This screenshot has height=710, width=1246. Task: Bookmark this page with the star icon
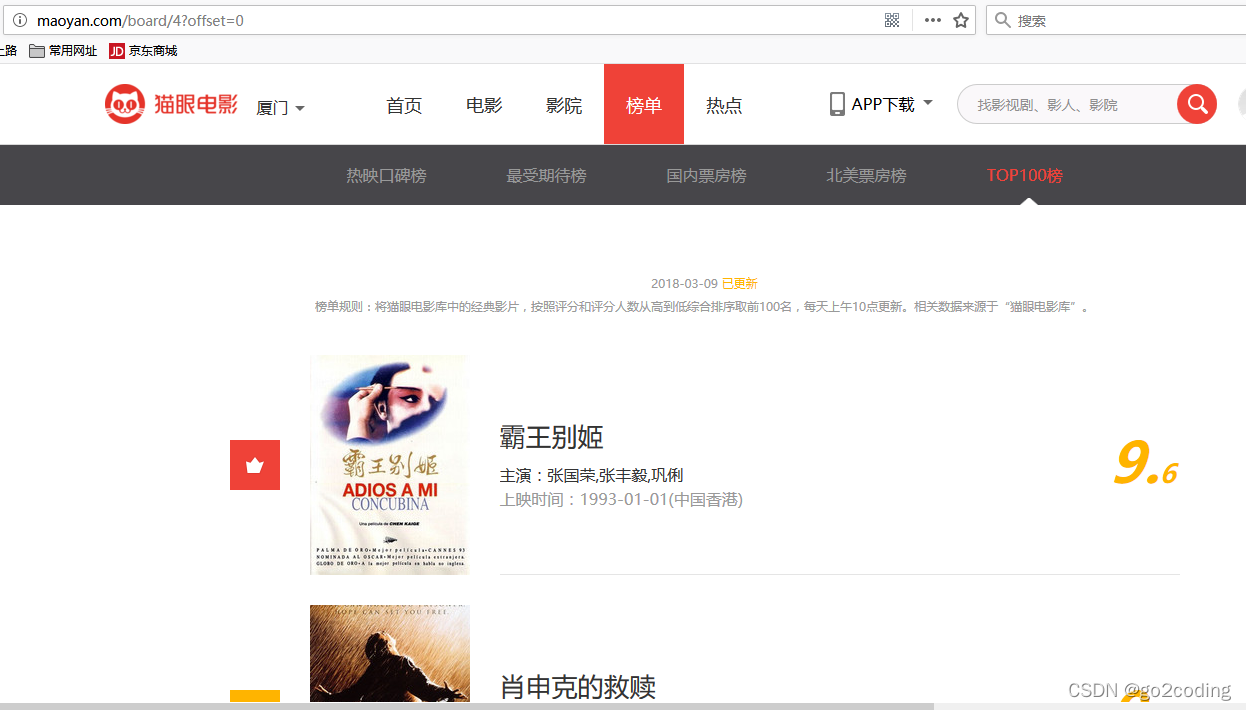[x=961, y=20]
